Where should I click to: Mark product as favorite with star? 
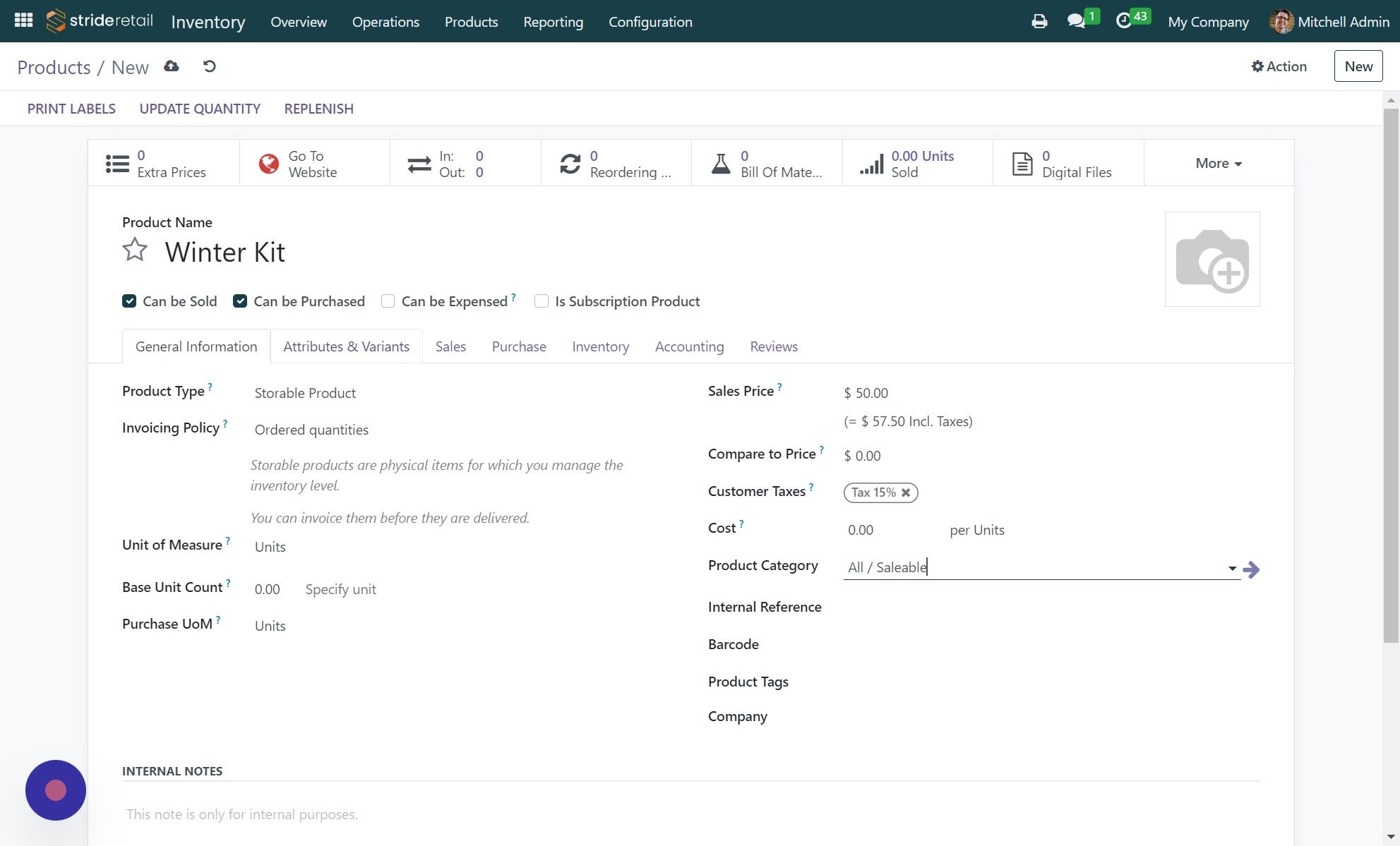[135, 250]
